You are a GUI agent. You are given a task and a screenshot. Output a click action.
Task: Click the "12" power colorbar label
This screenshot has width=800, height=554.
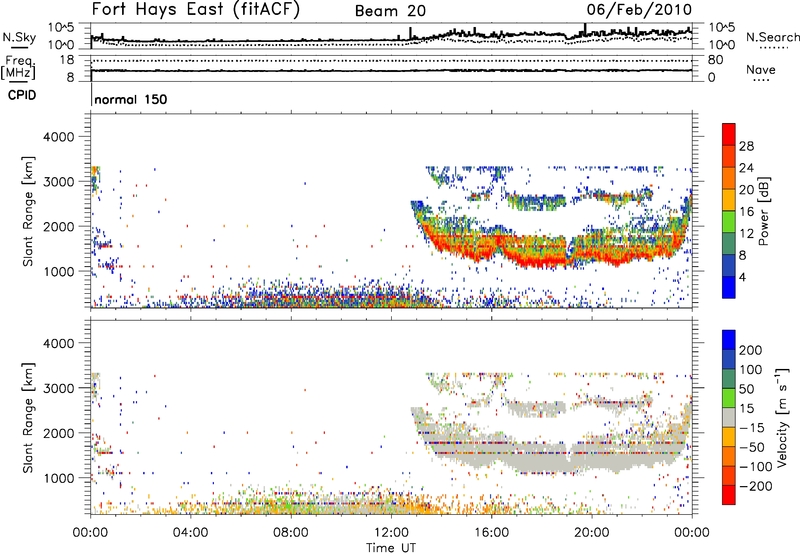tap(746, 234)
